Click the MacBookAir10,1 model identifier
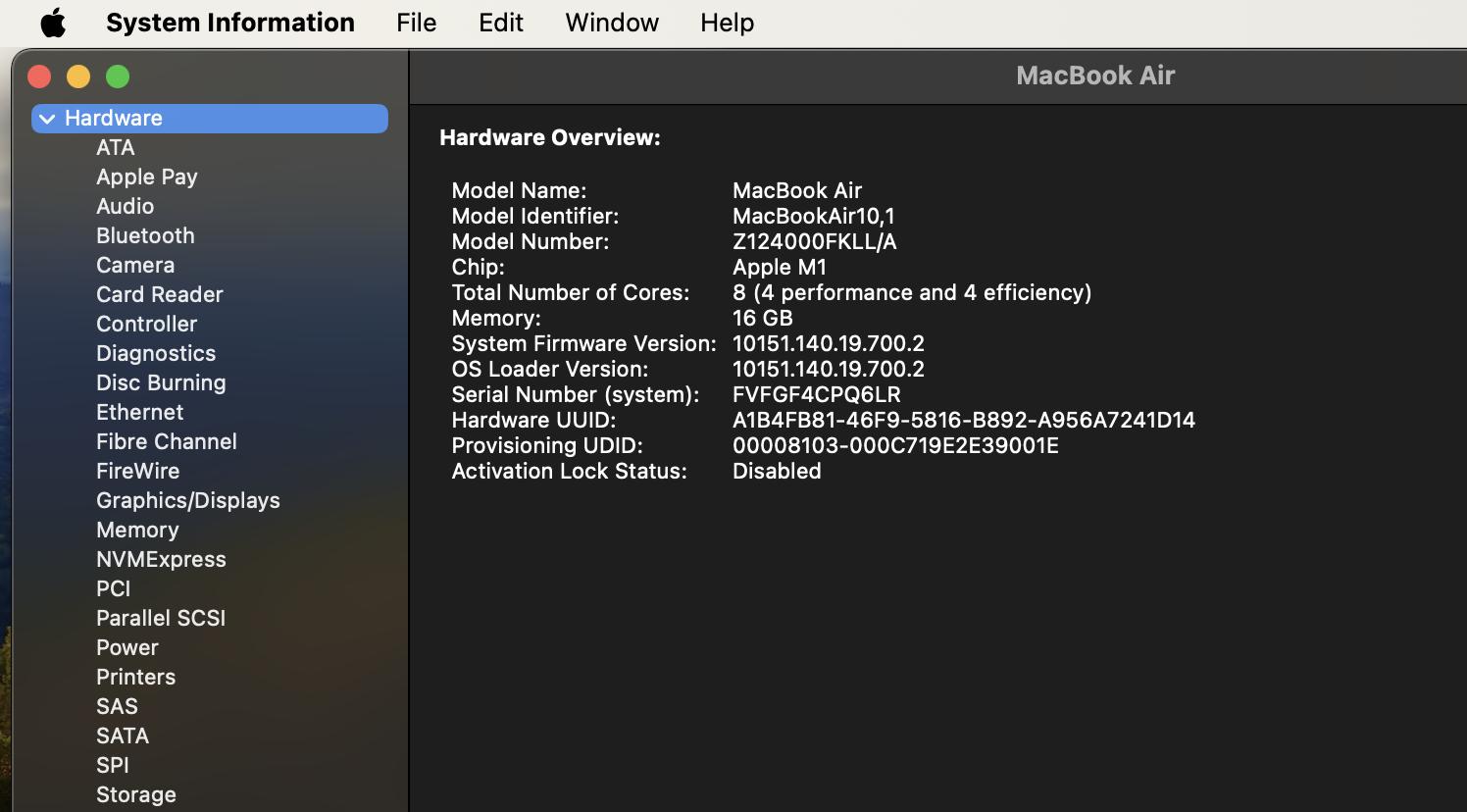This screenshot has width=1467, height=812. pos(814,216)
